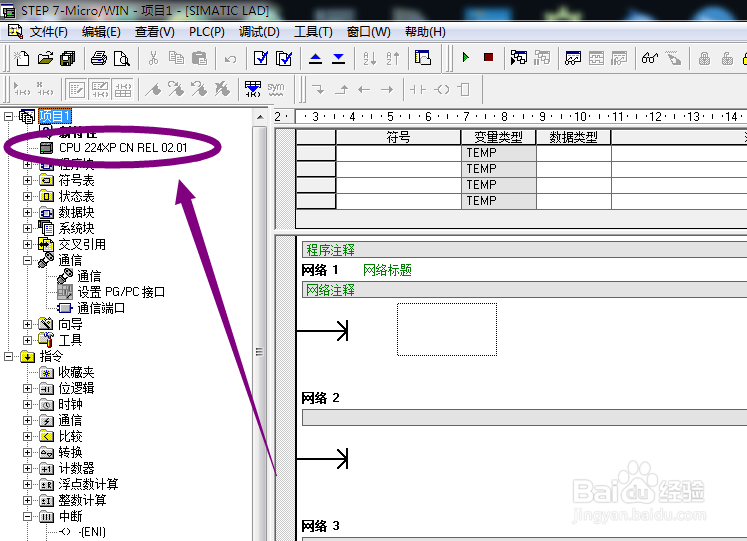The width and height of the screenshot is (747, 541).
Task: Click the Line right arrow icon
Action: (x=387, y=89)
